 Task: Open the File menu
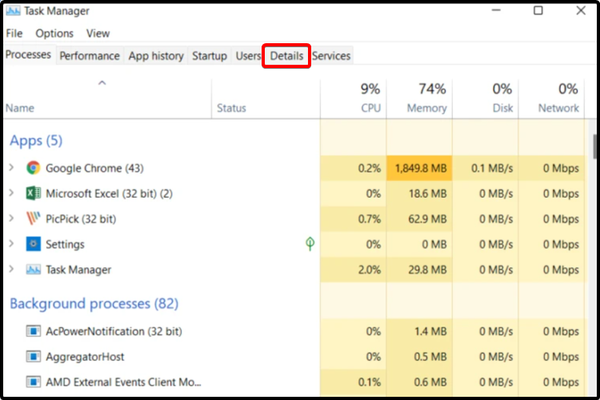point(14,33)
